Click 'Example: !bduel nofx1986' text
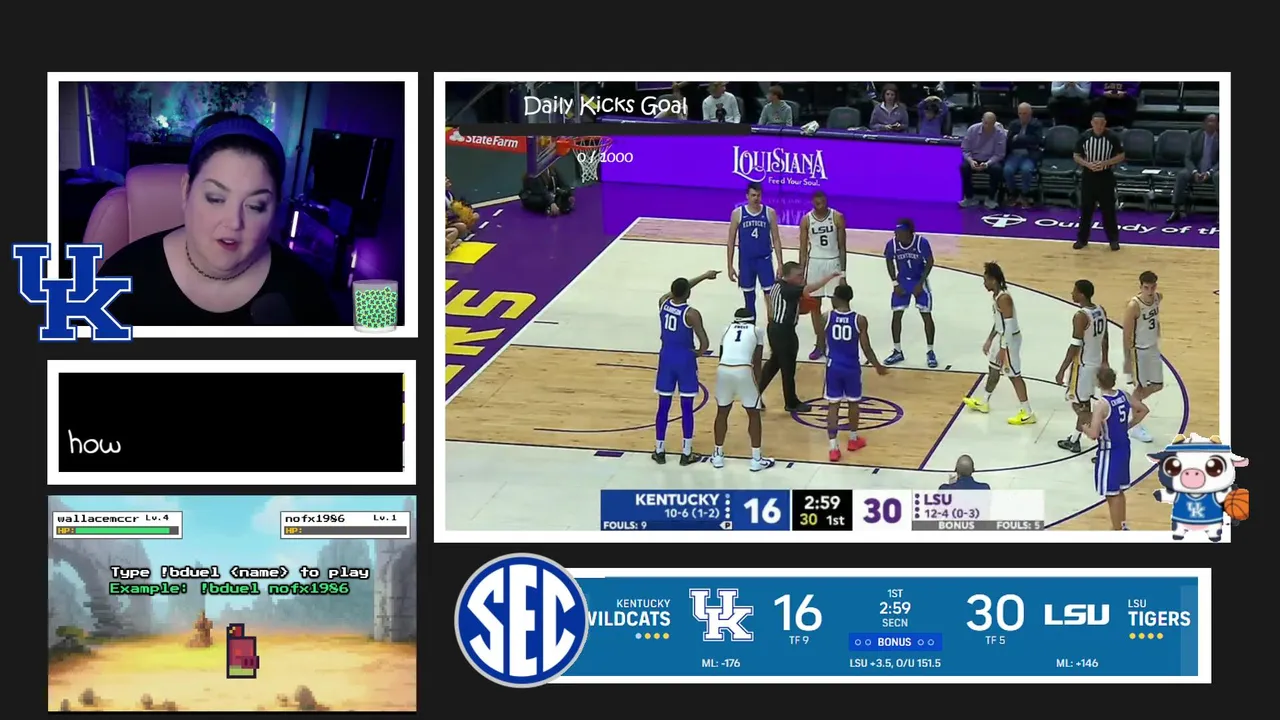Viewport: 1280px width, 720px height. pos(229,588)
